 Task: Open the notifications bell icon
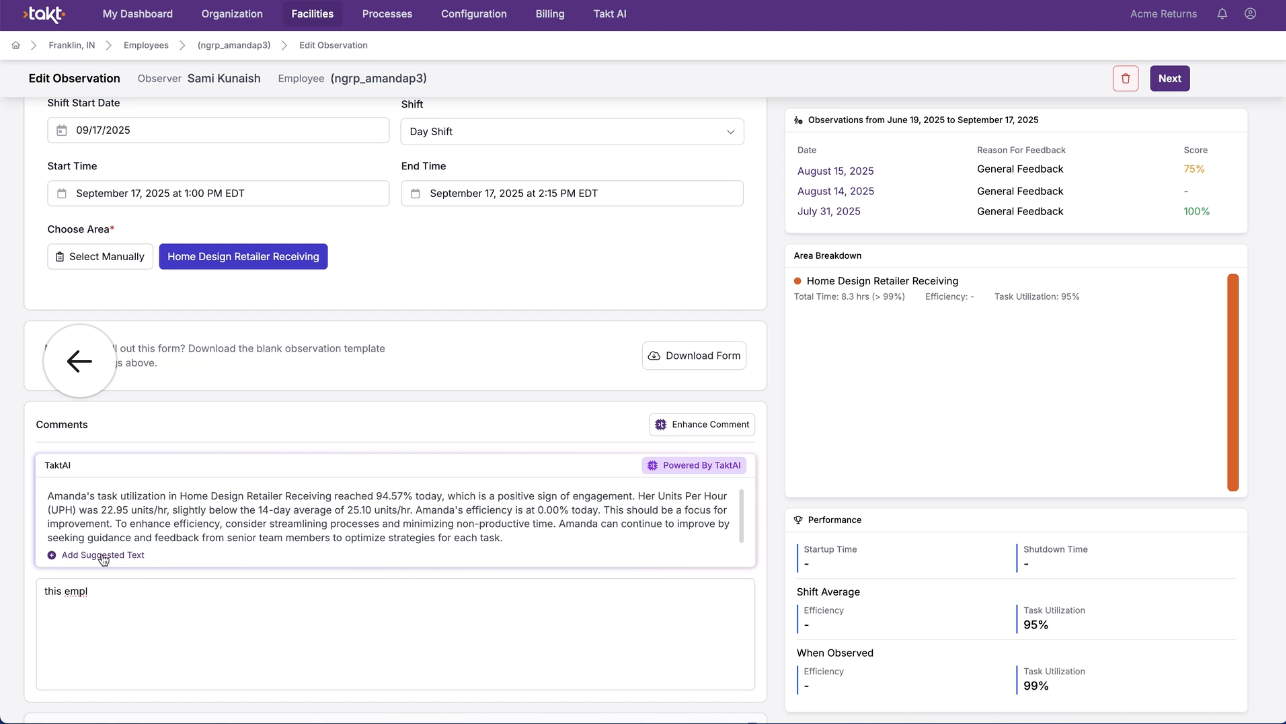1222,14
